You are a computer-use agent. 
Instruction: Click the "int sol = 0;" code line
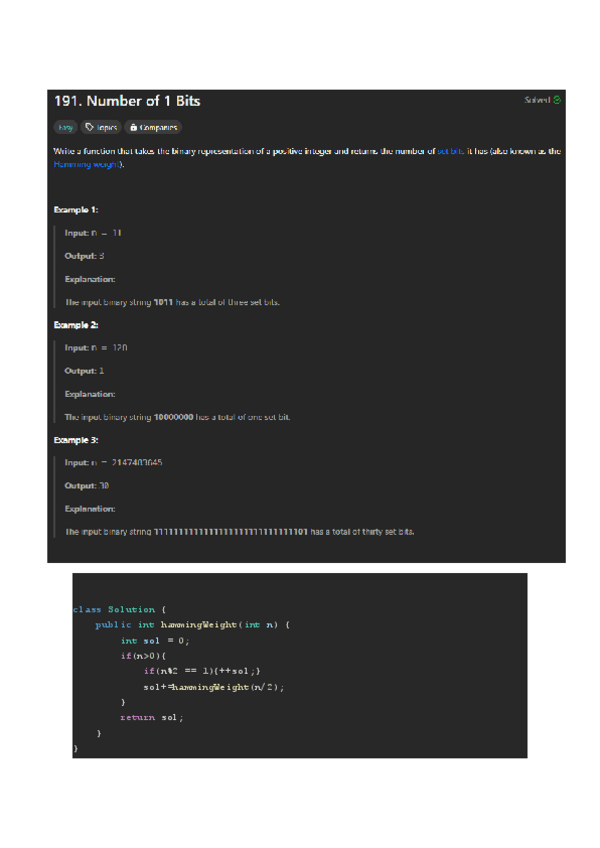click(155, 640)
